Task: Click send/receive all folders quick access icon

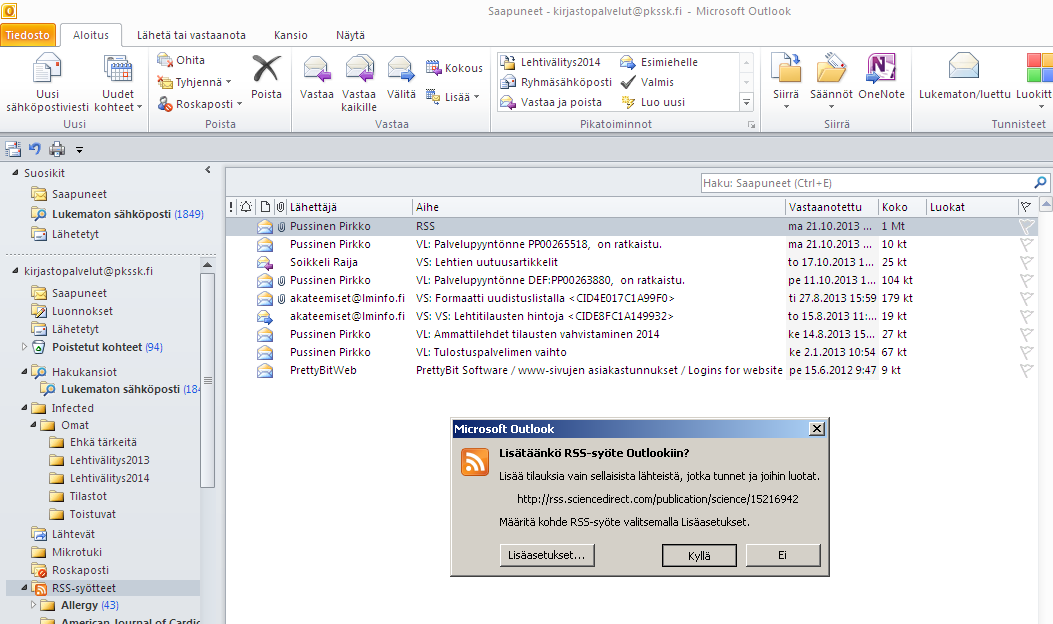Action: coord(13,149)
